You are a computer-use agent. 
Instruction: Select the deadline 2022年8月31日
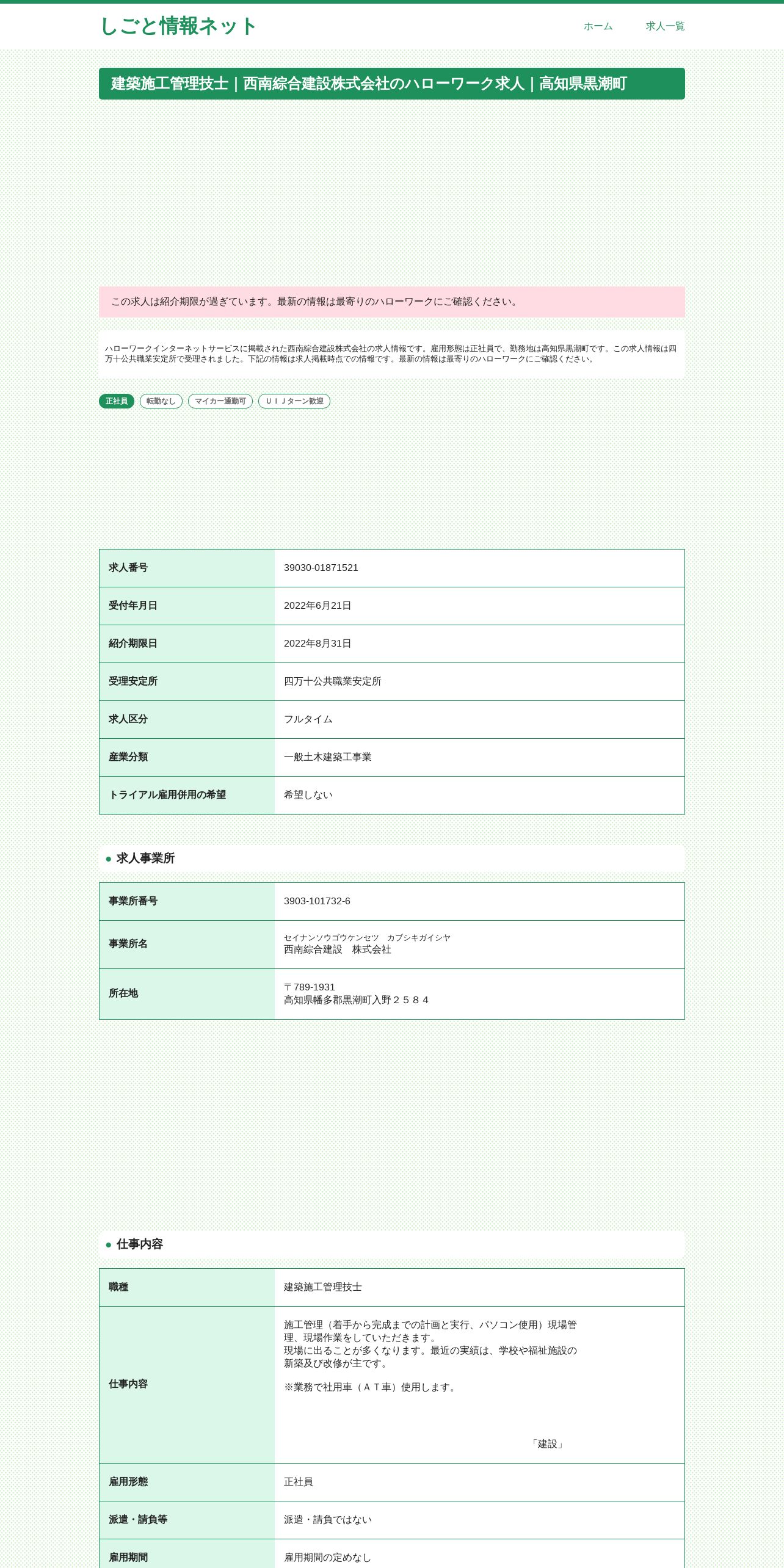(318, 644)
